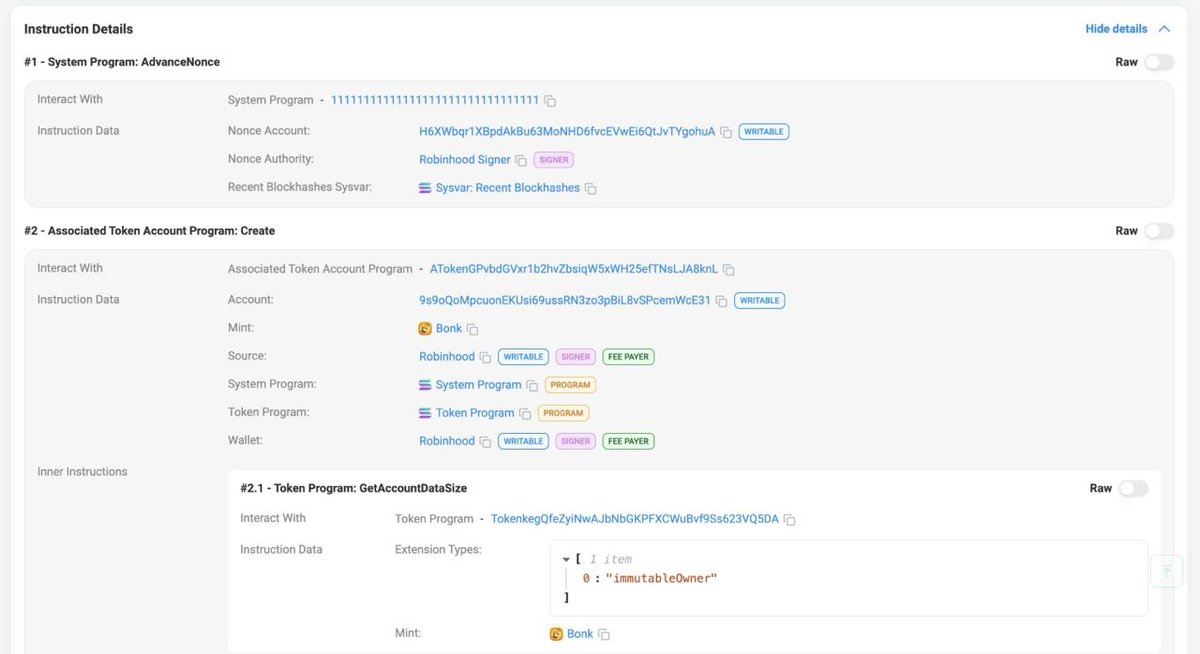This screenshot has width=1200, height=654.
Task: Click the Solana icon beside Sysvar: Recent Blockhashes
Action: pyautogui.click(x=425, y=187)
